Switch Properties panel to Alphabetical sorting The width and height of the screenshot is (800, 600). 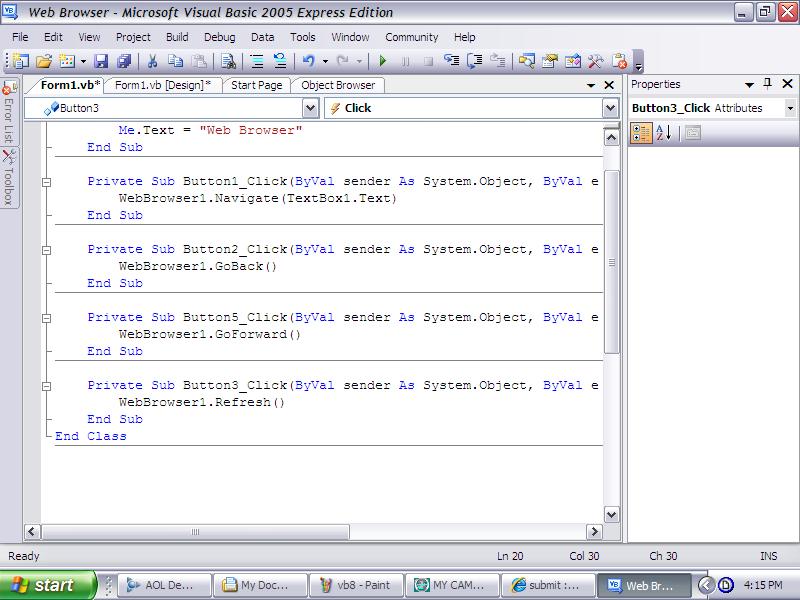click(x=661, y=132)
